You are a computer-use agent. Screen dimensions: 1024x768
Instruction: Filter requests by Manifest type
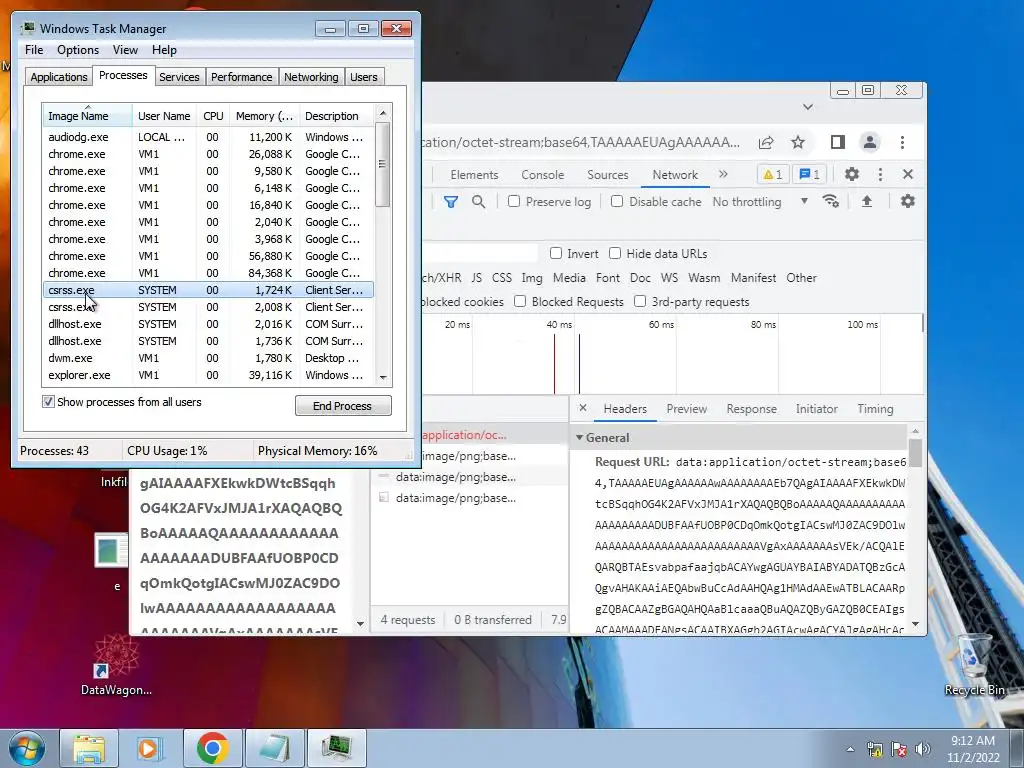tap(754, 278)
